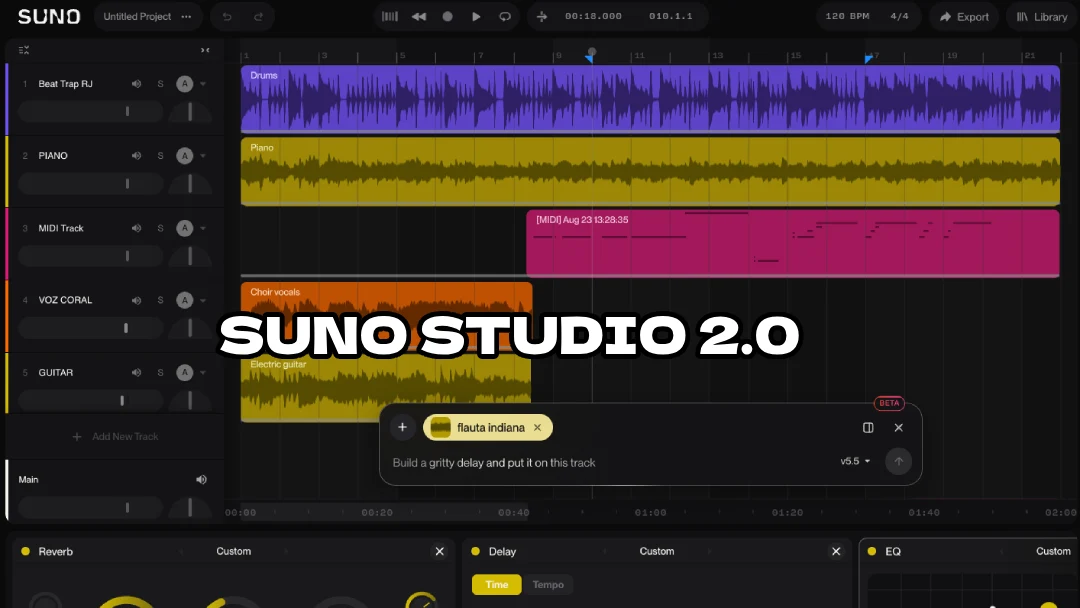
Task: Expand the MIDI Track dropdown arrow
Action: (203, 228)
